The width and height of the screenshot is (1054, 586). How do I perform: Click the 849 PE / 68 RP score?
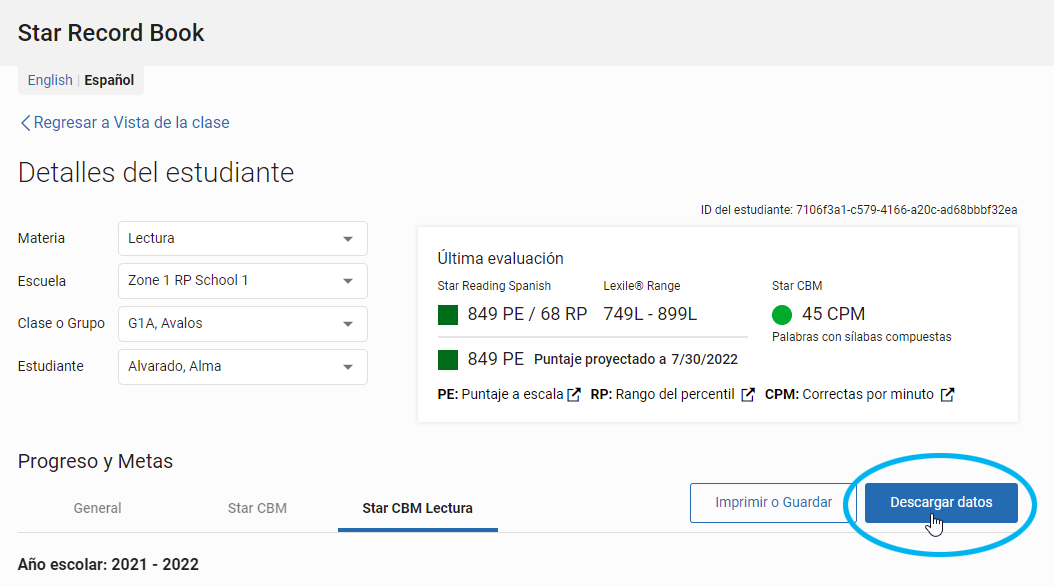(x=527, y=315)
